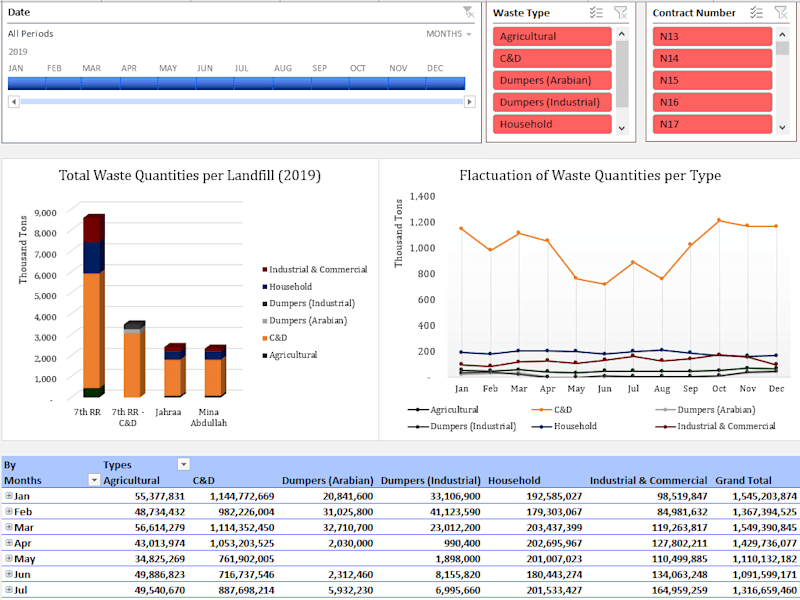Expand the Jan row

[9, 495]
